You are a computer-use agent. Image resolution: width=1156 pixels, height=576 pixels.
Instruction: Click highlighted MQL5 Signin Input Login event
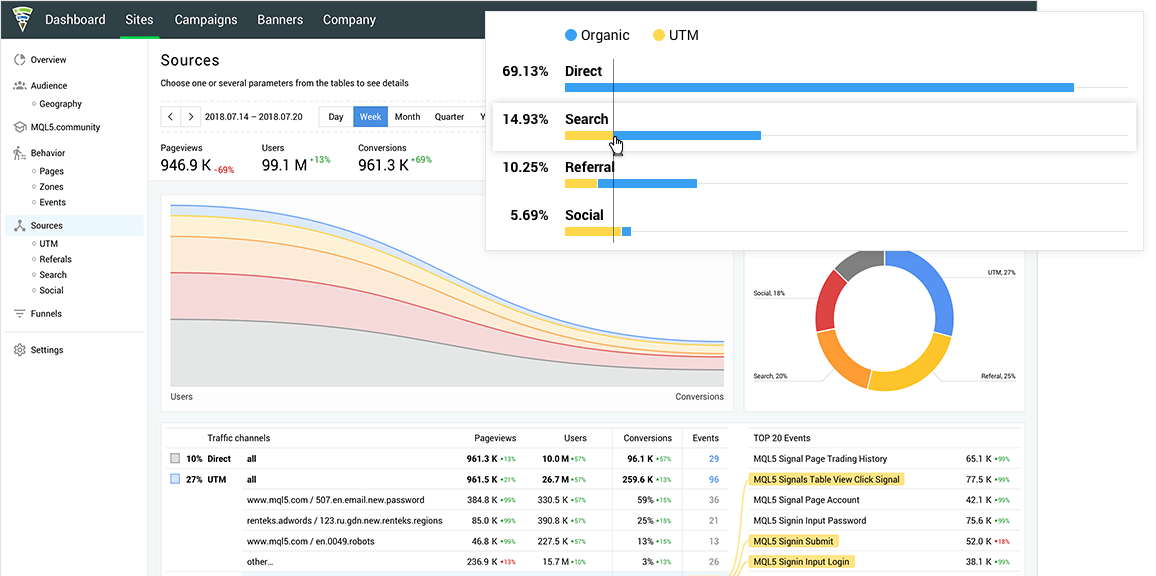pyautogui.click(x=801, y=562)
